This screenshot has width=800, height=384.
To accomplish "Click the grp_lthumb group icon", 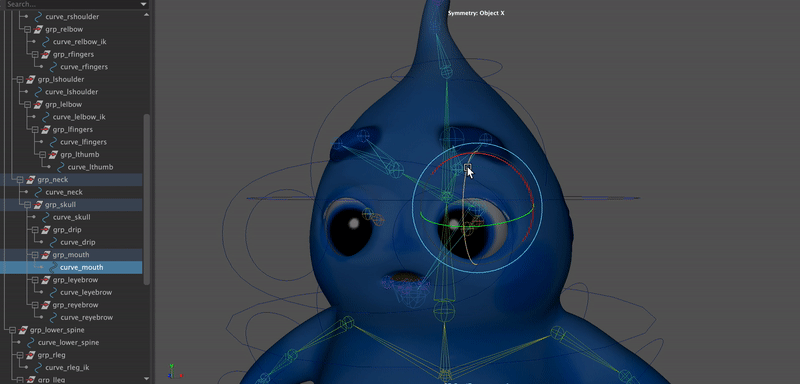I will point(53,155).
